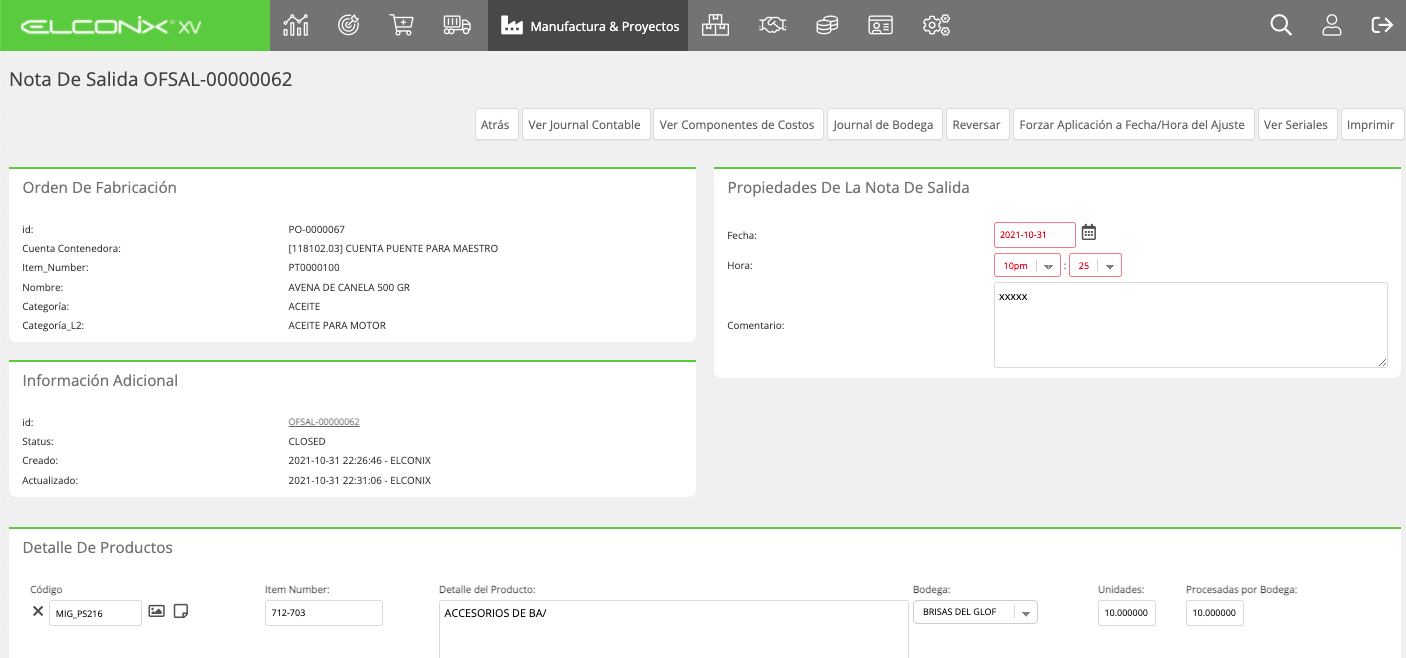Click the Item Number field 712-703

[x=324, y=613]
